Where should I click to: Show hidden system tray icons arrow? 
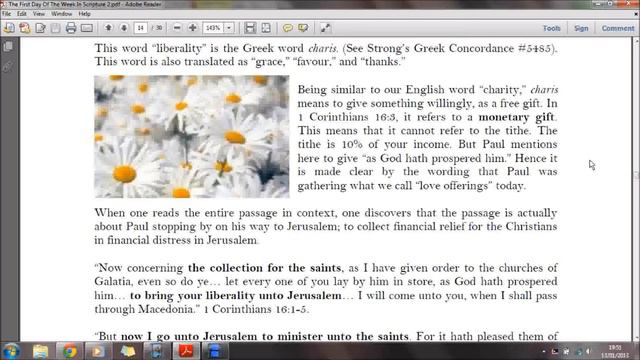[544, 351]
